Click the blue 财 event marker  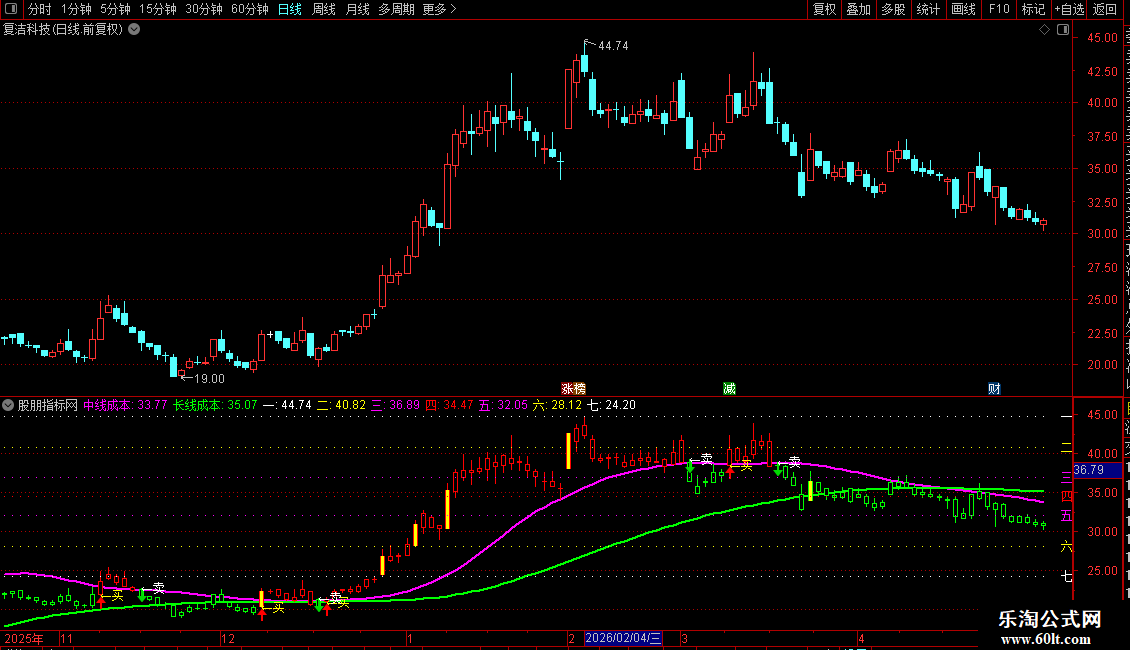995,388
